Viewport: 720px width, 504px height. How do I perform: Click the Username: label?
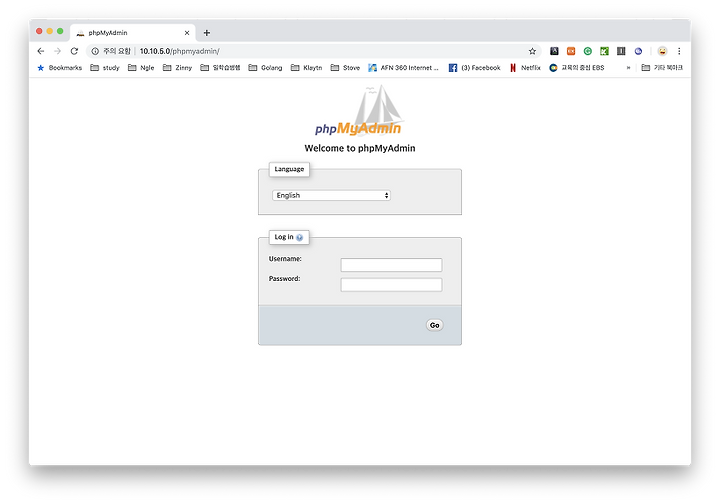(x=285, y=259)
